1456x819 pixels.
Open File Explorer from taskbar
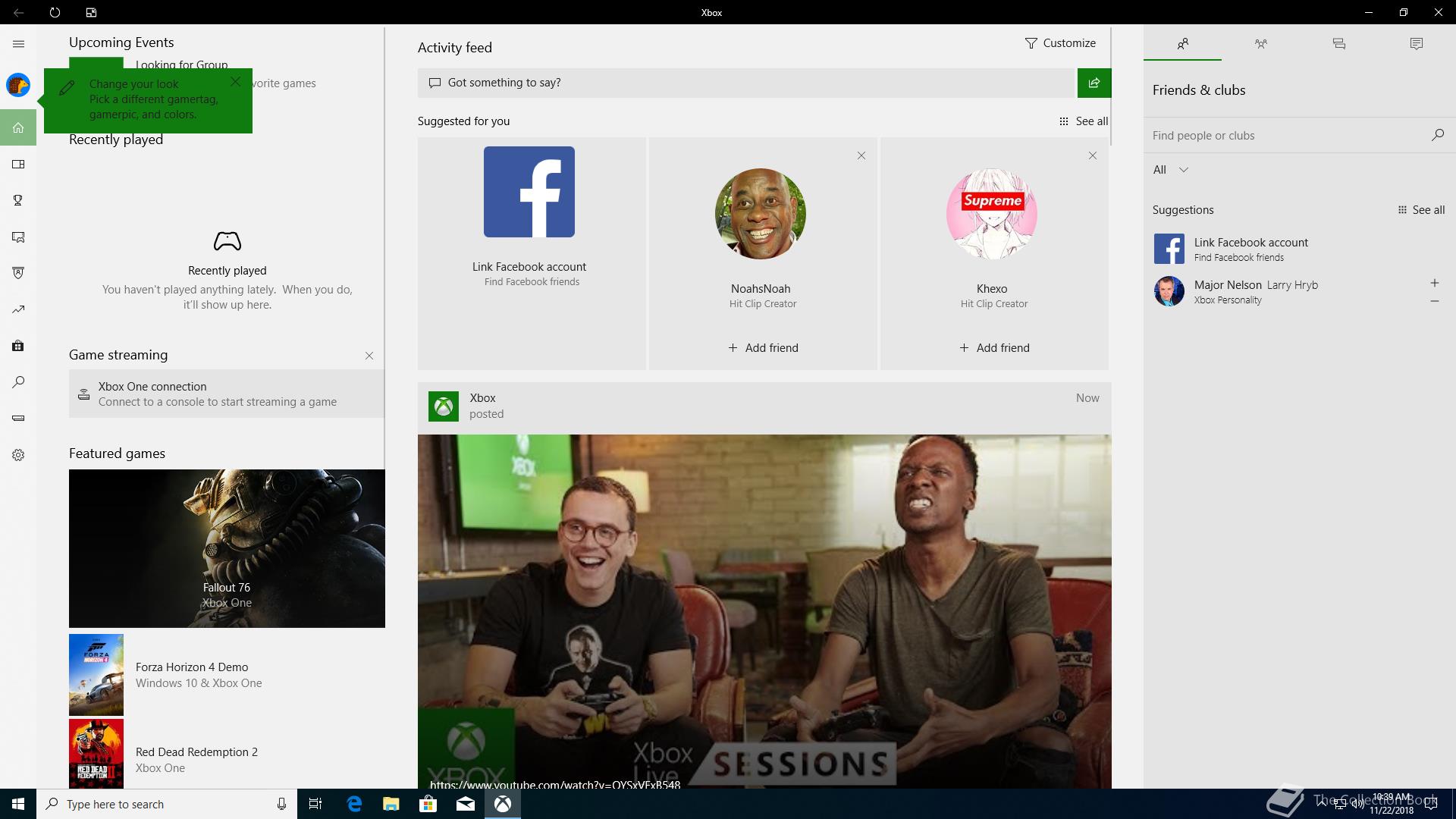[x=391, y=804]
